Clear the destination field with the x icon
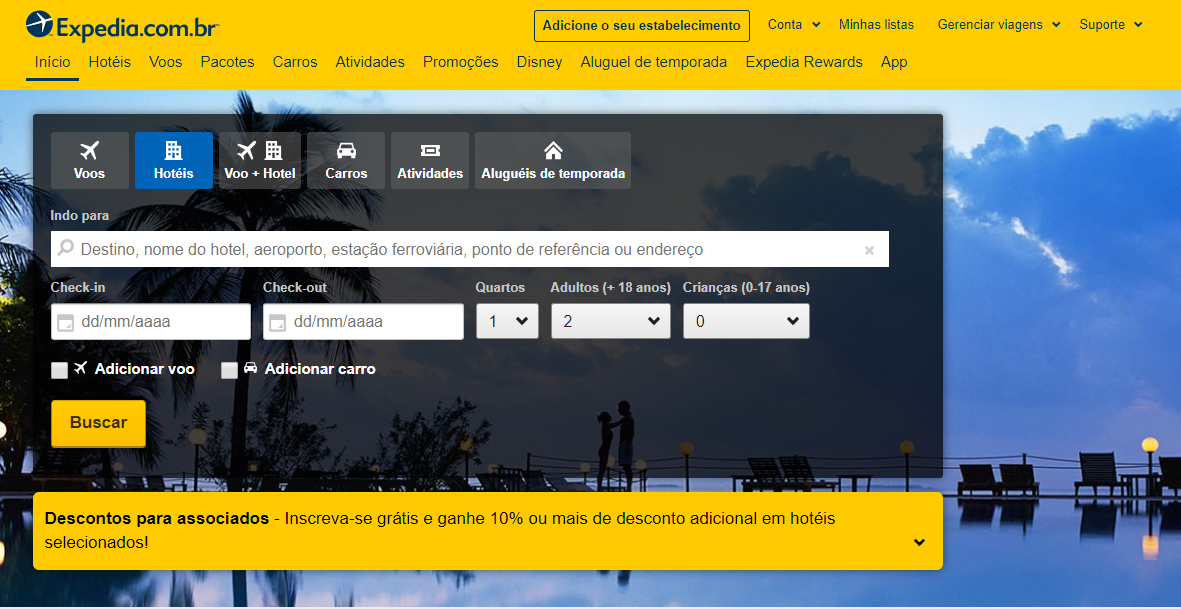This screenshot has width=1181, height=609. (x=869, y=248)
